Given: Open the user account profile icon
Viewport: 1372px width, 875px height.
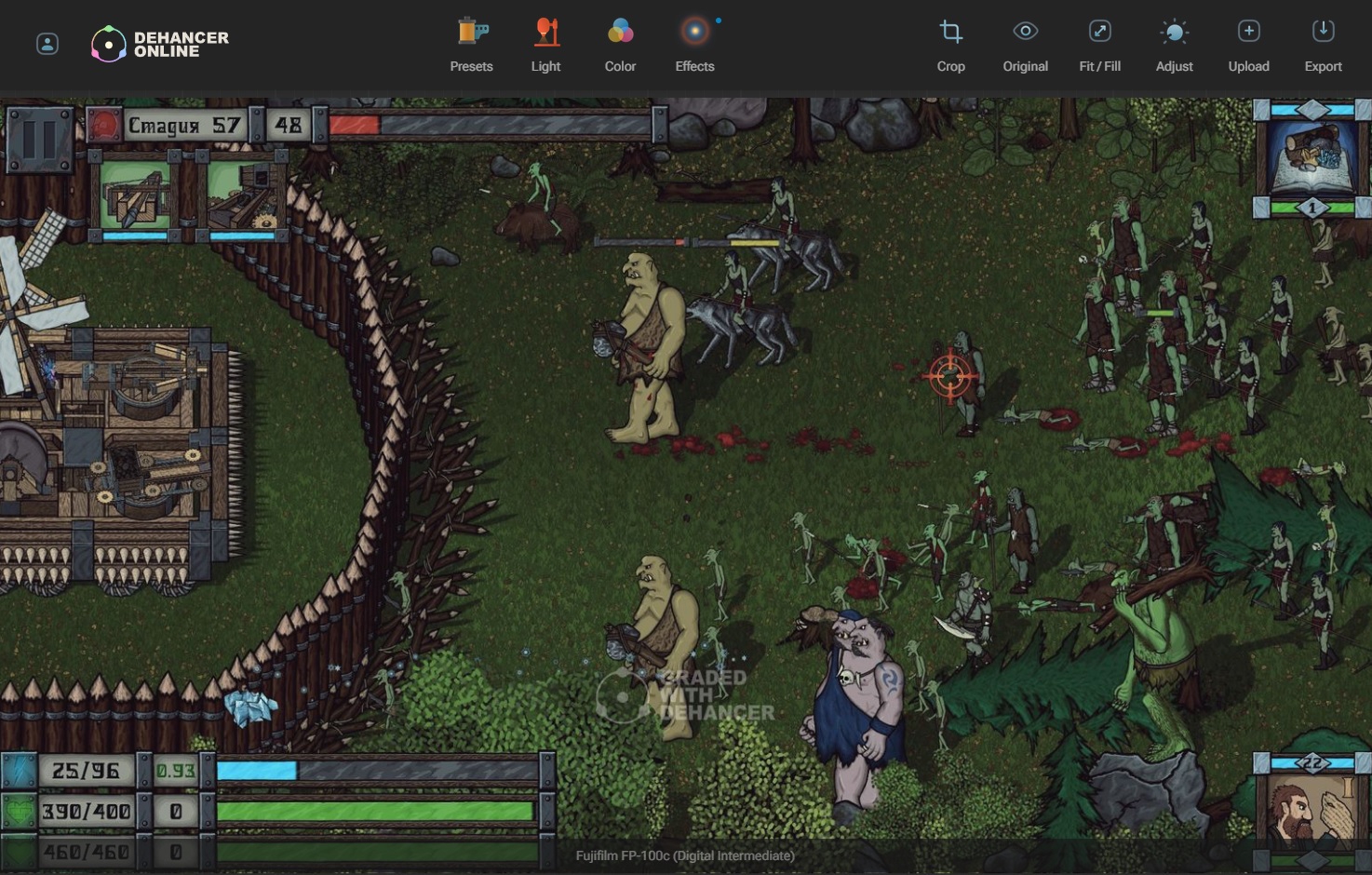Looking at the screenshot, I should 47,44.
